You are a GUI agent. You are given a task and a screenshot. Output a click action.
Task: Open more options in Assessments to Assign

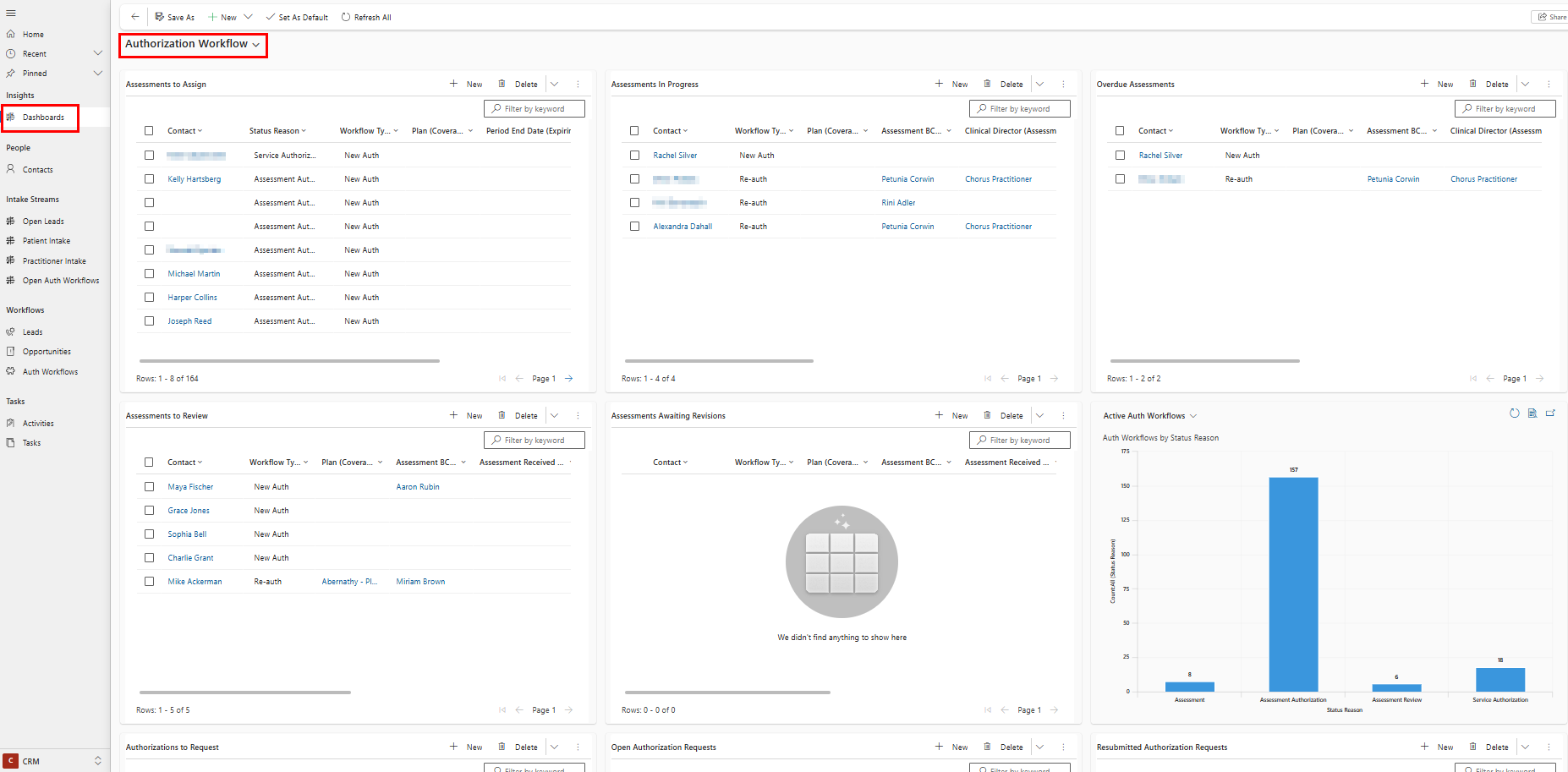(x=578, y=85)
